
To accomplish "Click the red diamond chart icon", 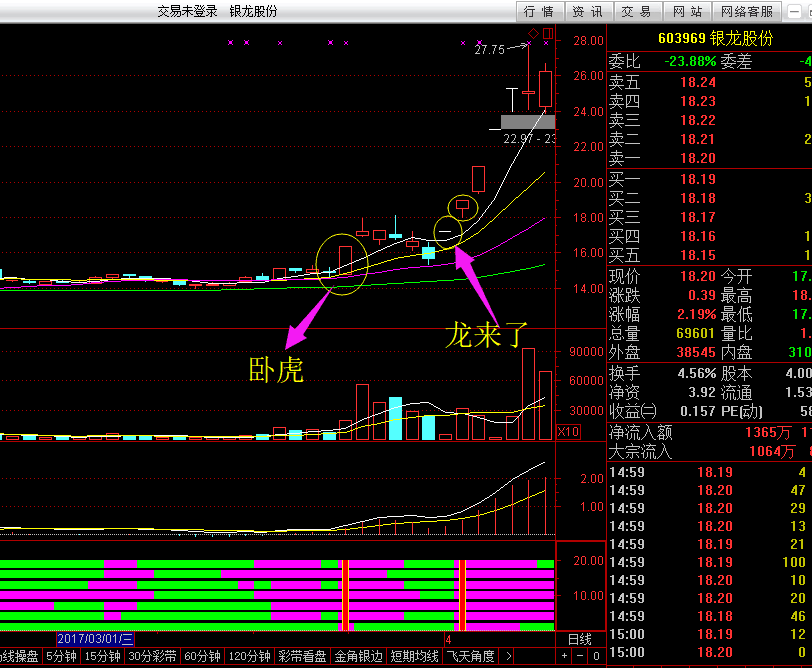I will (533, 34).
